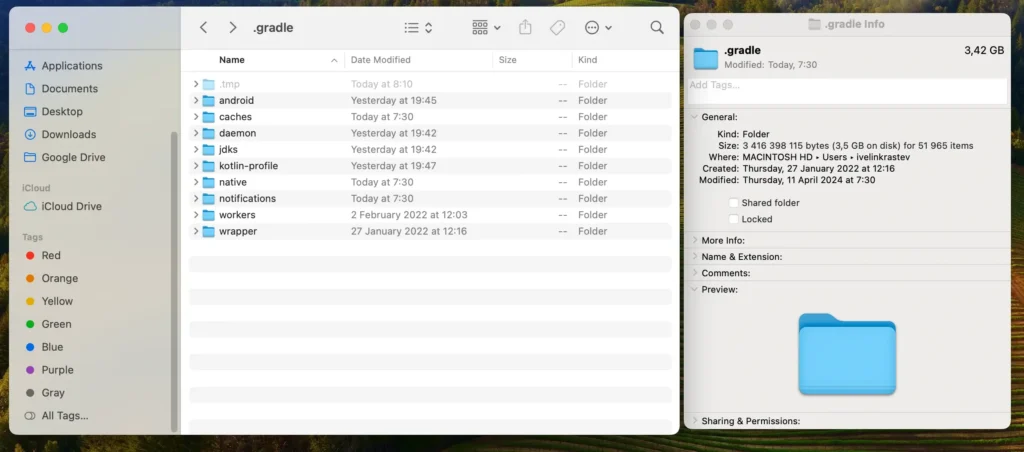Click All Tags… in sidebar

pos(64,415)
